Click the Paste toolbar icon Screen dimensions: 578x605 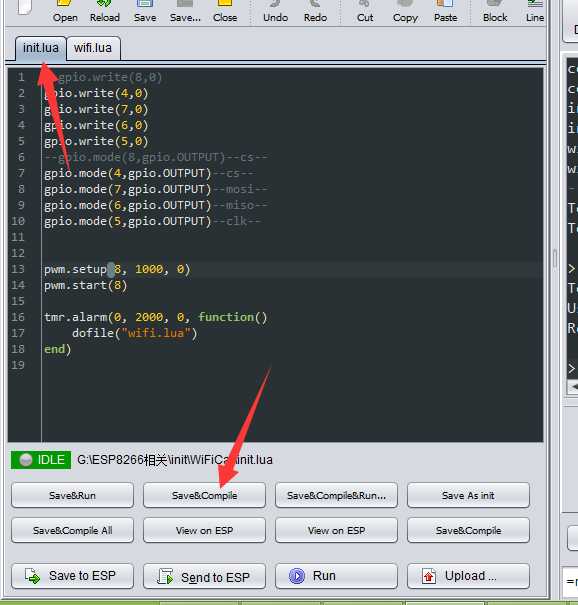point(445,12)
